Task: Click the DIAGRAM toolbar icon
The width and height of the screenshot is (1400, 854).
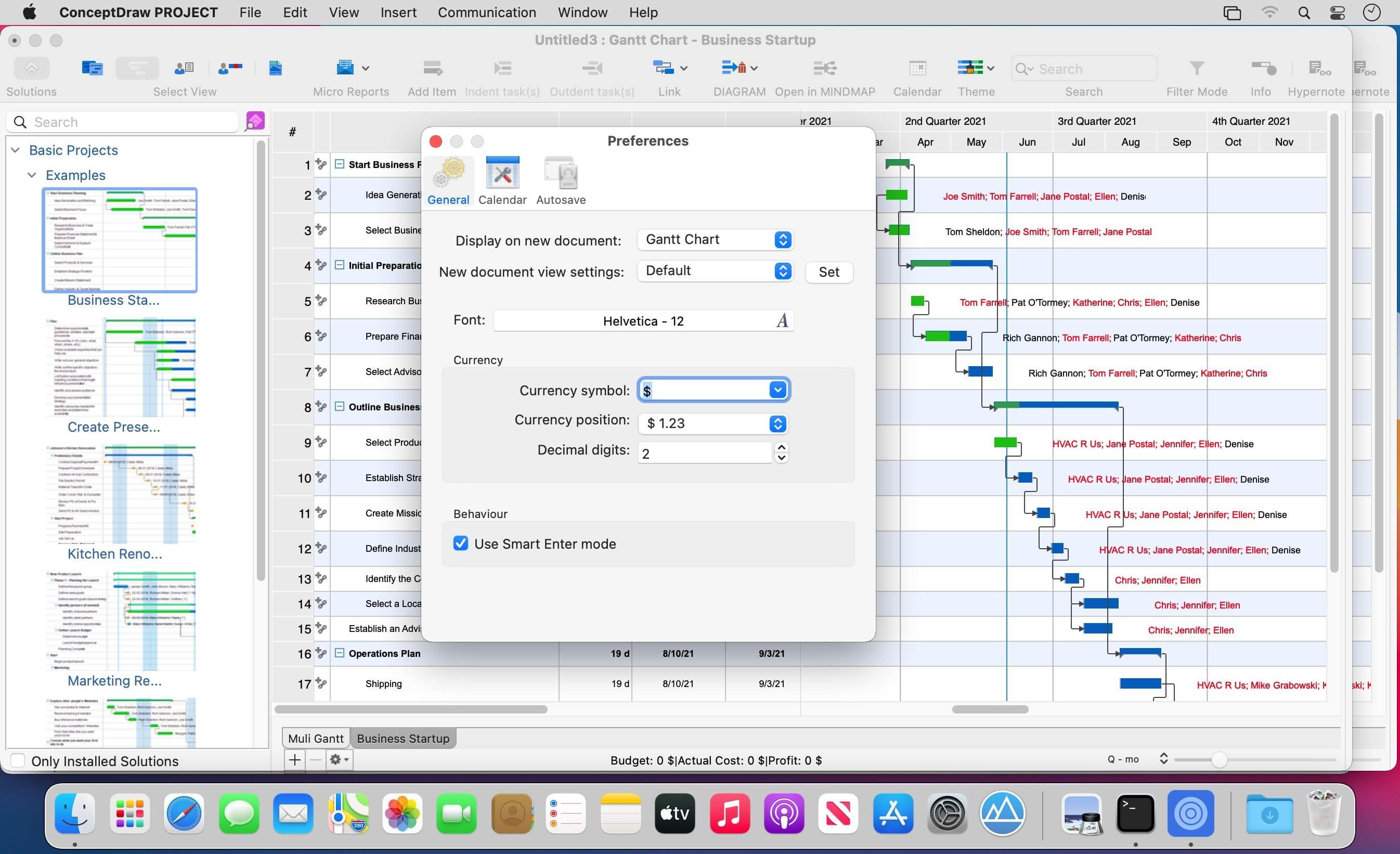Action: pos(734,68)
